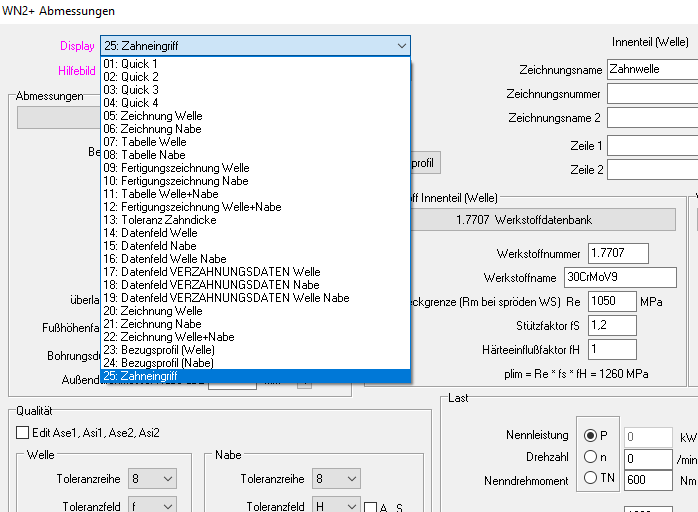Image resolution: width=698 pixels, height=512 pixels.
Task: Choose '19: Datenfeld VERZAHNUNGSDATEN Welle Nabe'
Action: (x=225, y=298)
